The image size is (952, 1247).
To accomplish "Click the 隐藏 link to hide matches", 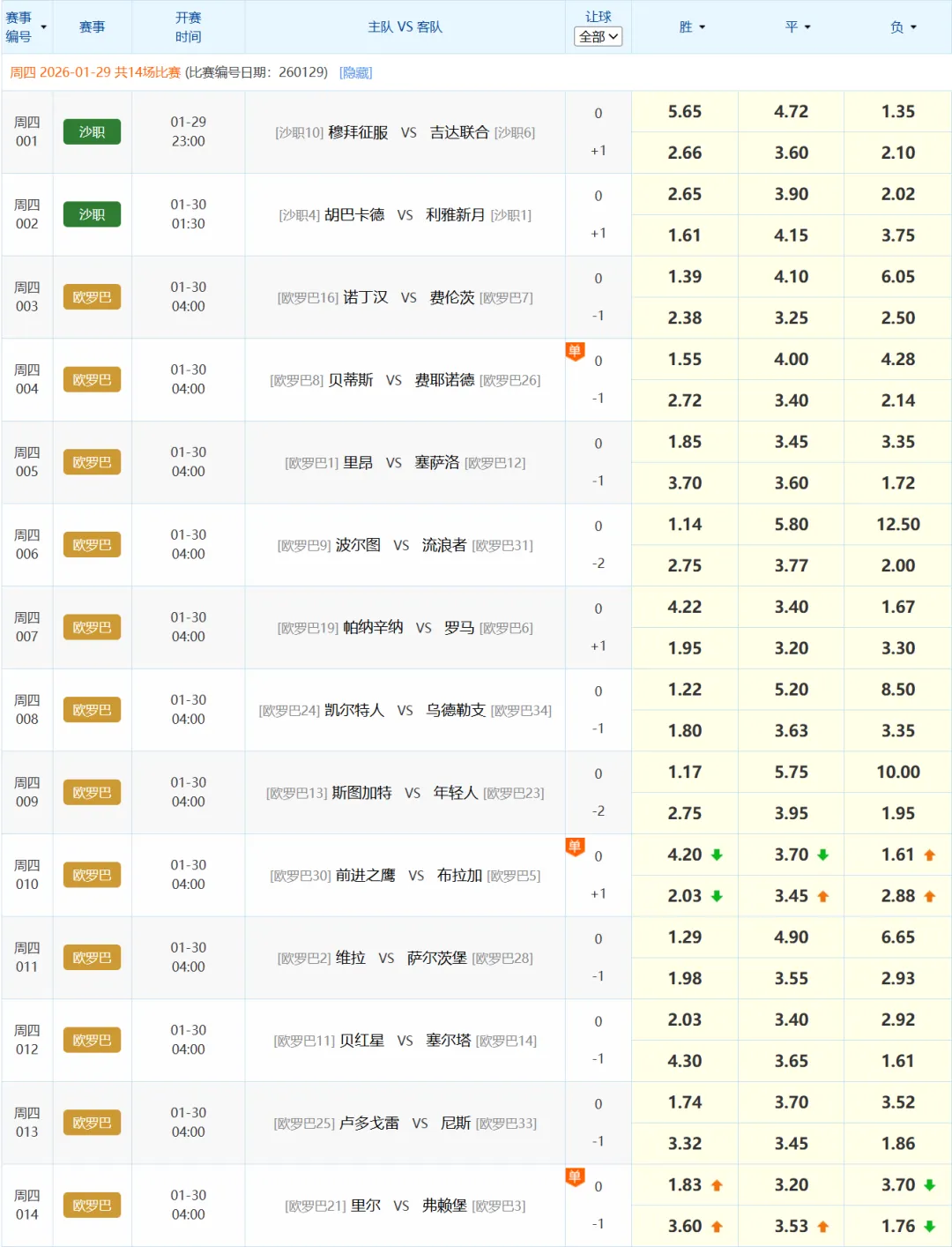I will point(355,72).
